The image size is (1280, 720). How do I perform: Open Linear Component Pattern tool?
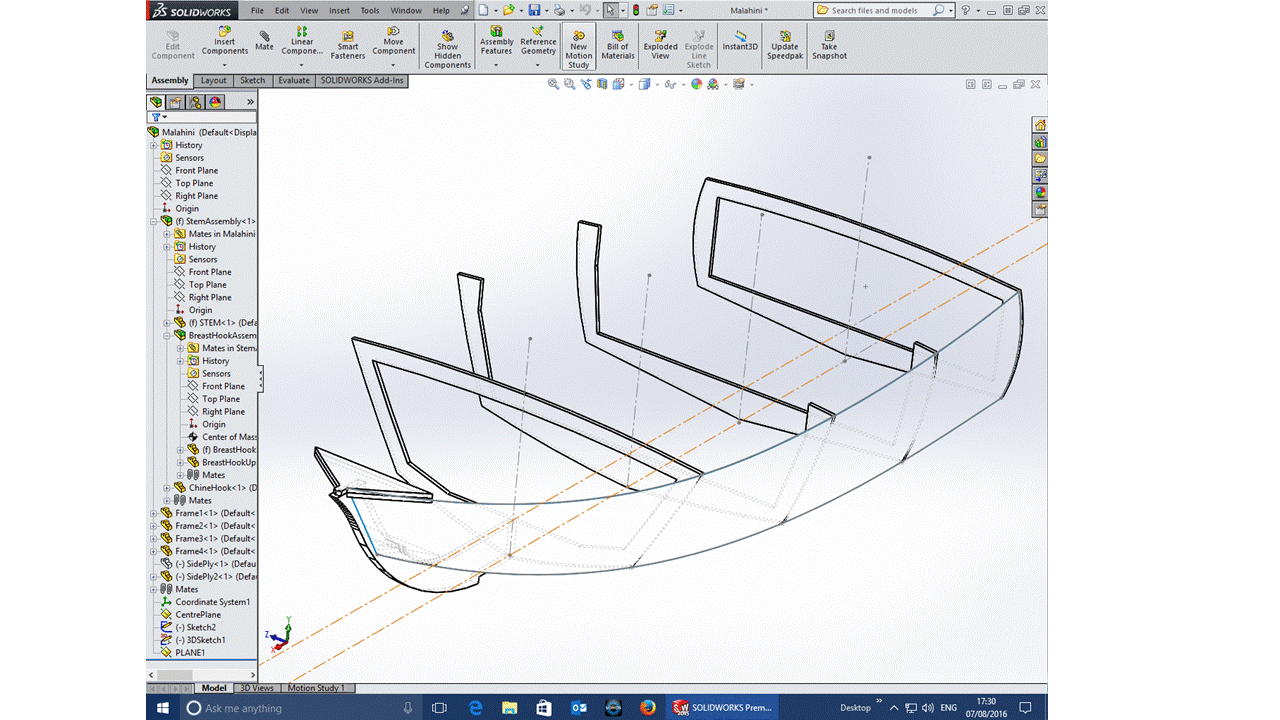tap(302, 41)
